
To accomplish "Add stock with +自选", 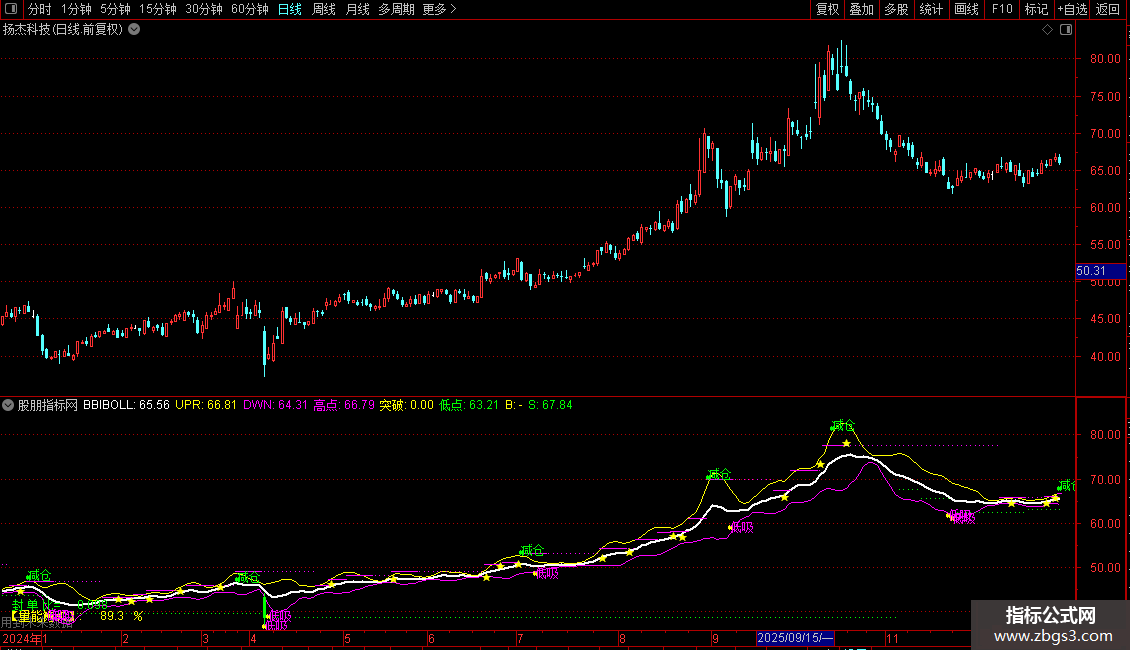I will tap(1072, 9).
